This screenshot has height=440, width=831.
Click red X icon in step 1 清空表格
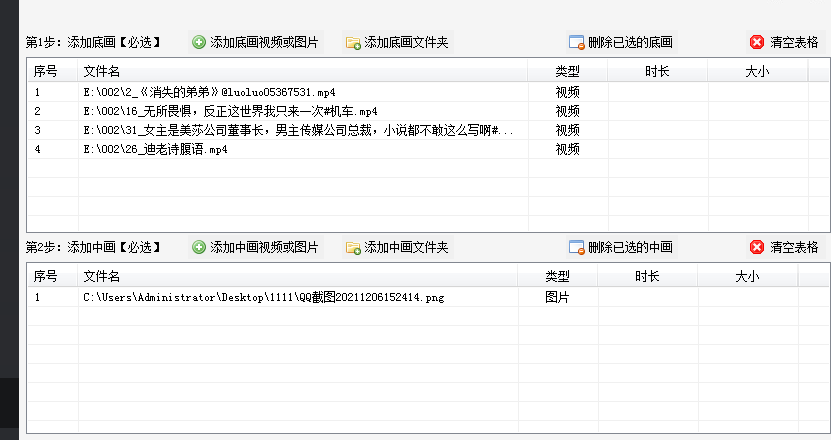point(757,42)
